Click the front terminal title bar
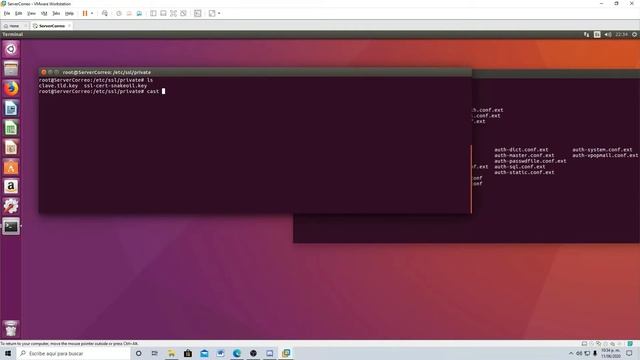640x360 pixels. tap(255, 72)
